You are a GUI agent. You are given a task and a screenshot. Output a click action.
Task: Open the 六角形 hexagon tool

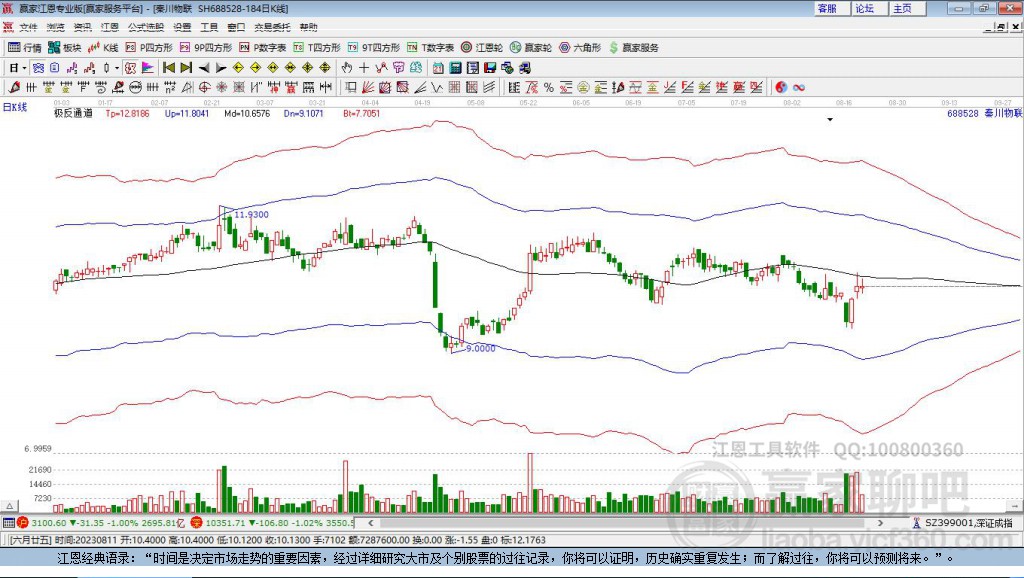(x=579, y=48)
